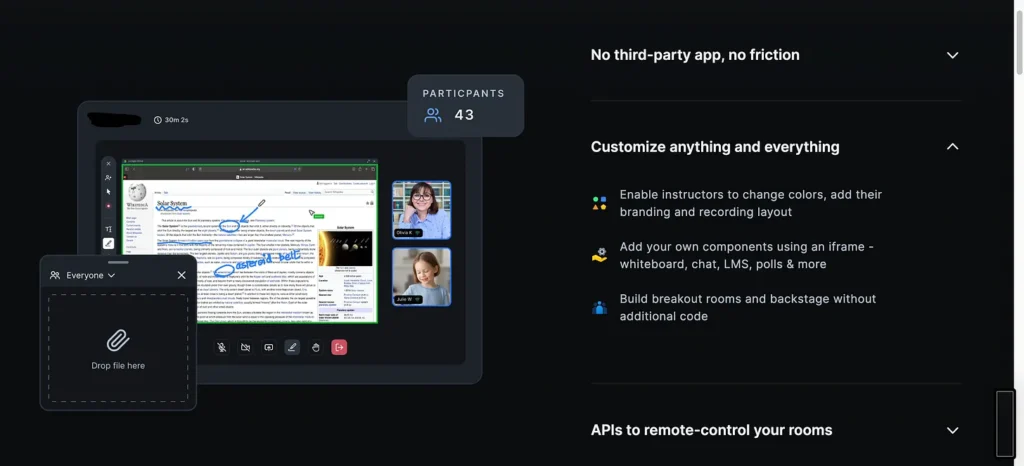Click the screen share icon
This screenshot has height=466, width=1024.
(268, 347)
